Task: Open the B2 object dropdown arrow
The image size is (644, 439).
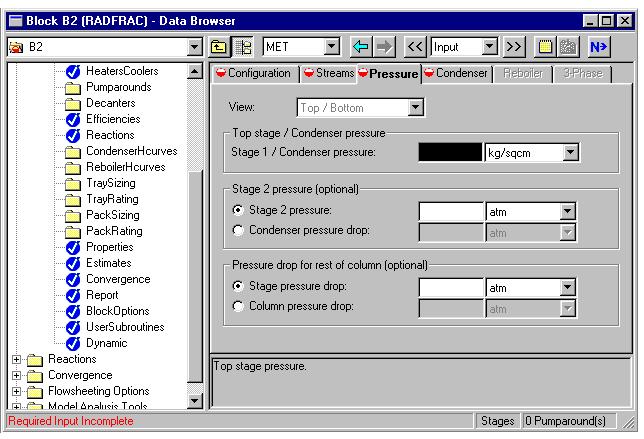Action: [194, 47]
